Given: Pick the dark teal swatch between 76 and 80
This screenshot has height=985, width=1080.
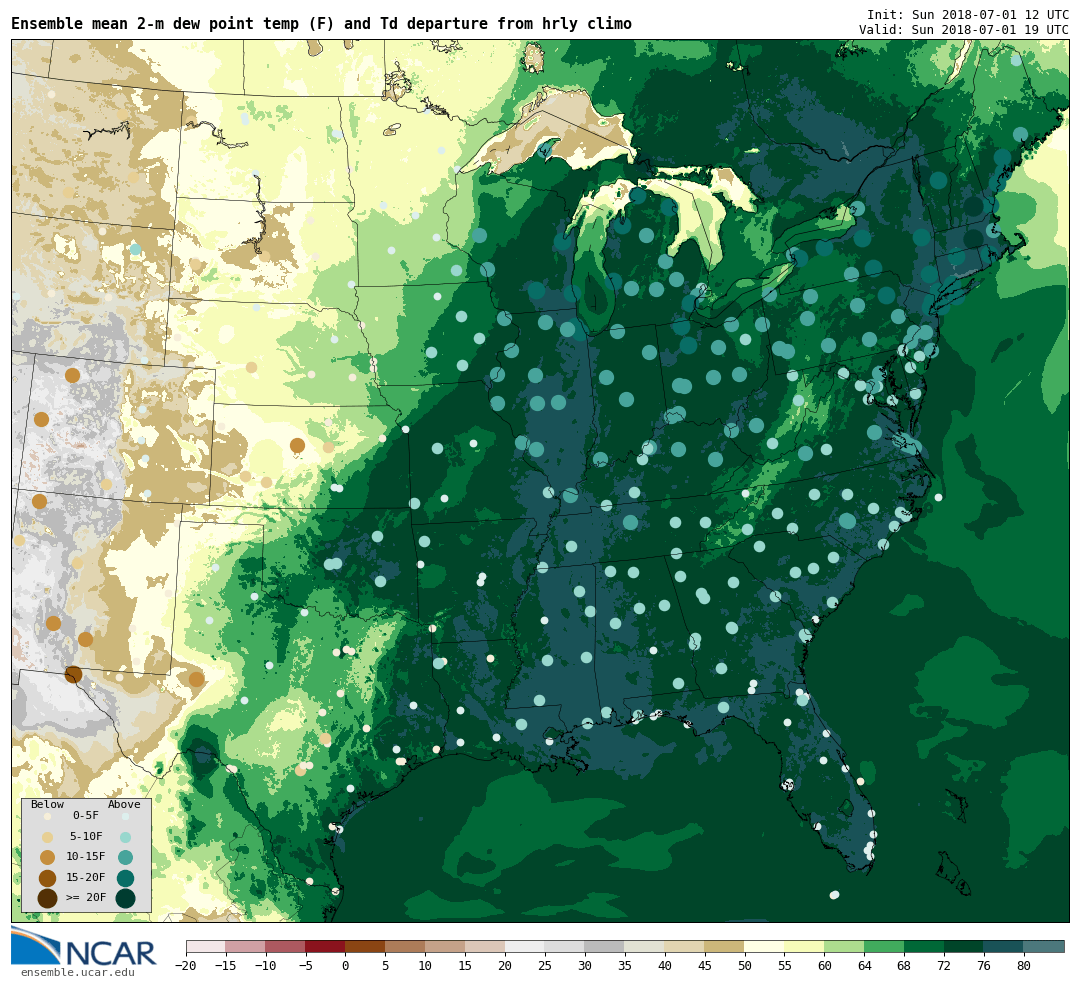Looking at the screenshot, I should coord(1005,946).
